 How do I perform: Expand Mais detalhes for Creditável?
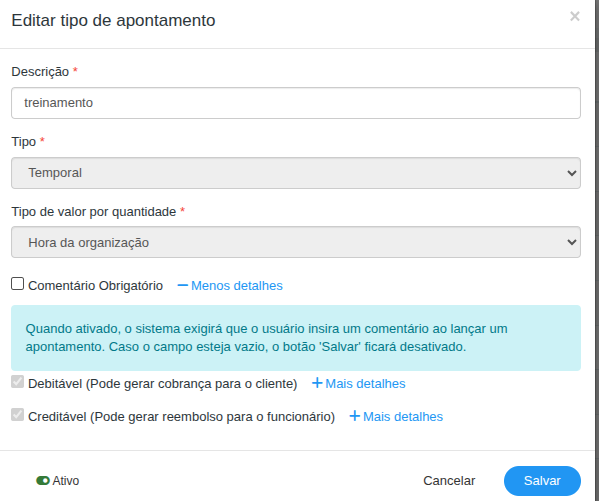tap(396, 416)
